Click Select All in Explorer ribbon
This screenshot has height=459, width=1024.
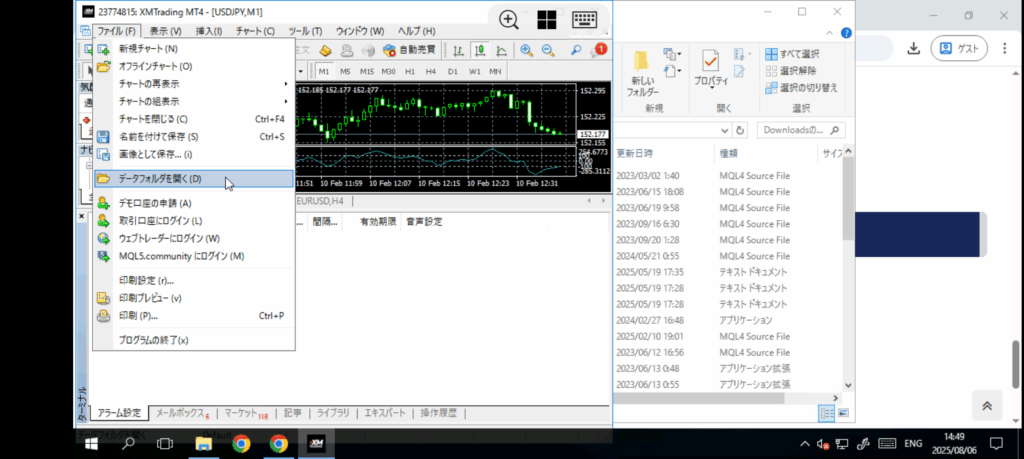(798, 54)
